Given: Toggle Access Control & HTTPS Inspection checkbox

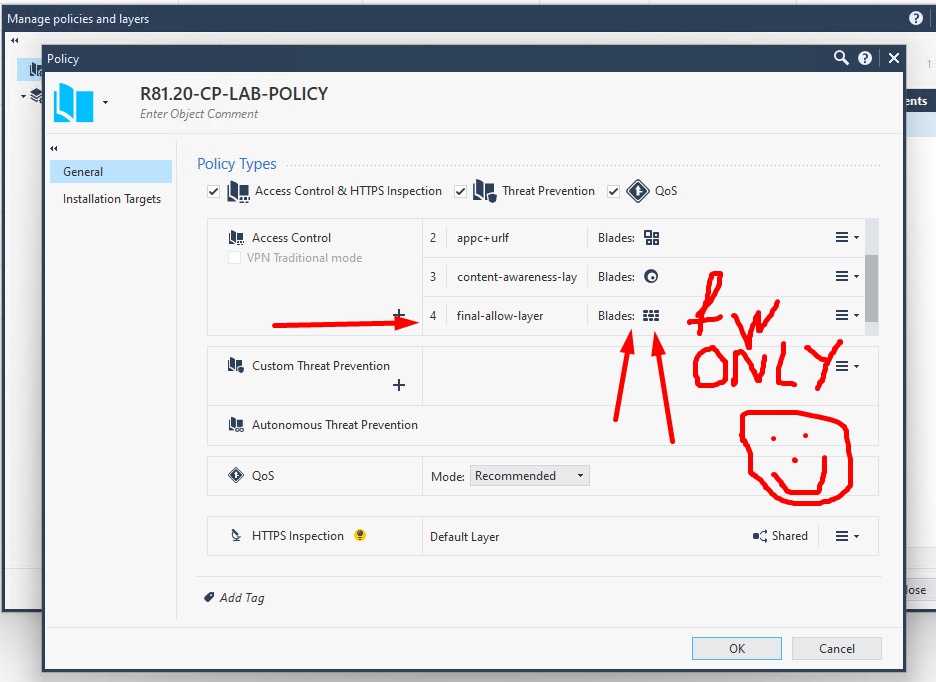Looking at the screenshot, I should pos(214,192).
